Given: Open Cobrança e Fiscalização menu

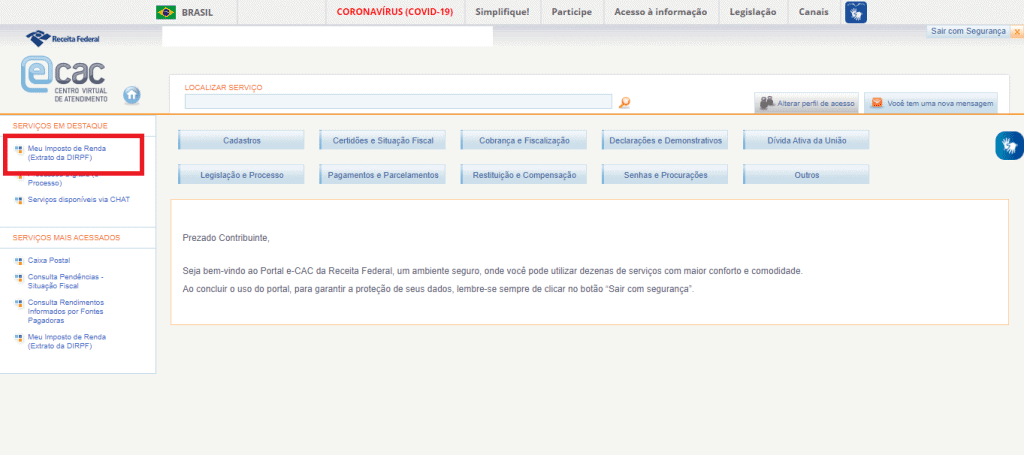Looking at the screenshot, I should [x=524, y=140].
